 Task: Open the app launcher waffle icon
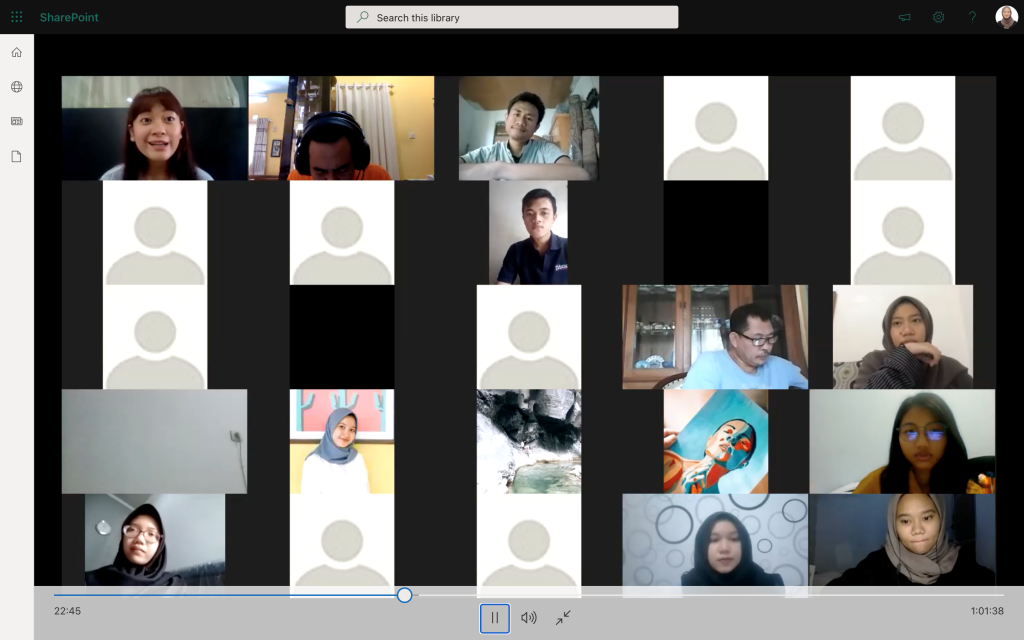click(17, 17)
